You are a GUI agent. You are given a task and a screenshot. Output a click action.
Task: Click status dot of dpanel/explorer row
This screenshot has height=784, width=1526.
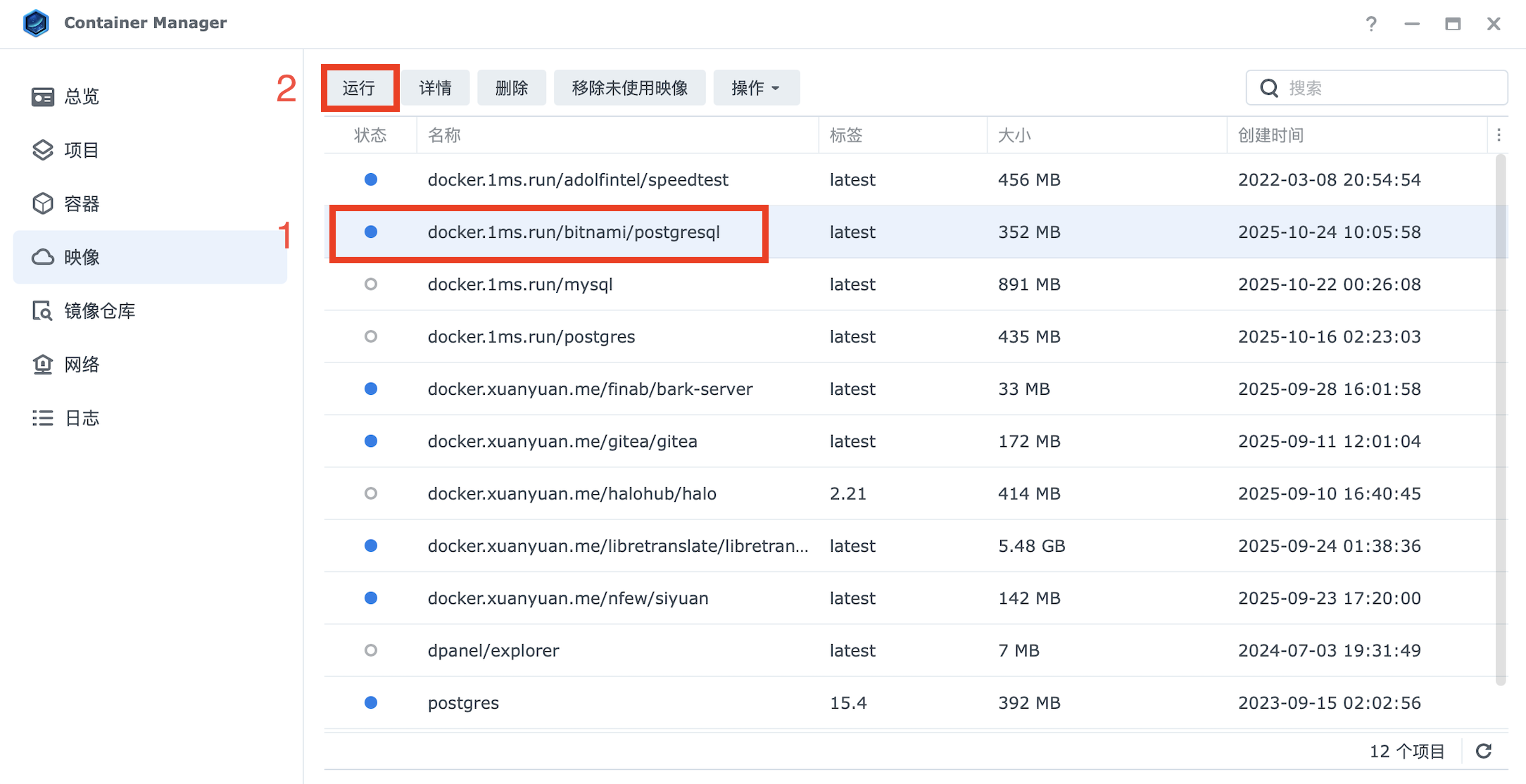click(x=371, y=650)
